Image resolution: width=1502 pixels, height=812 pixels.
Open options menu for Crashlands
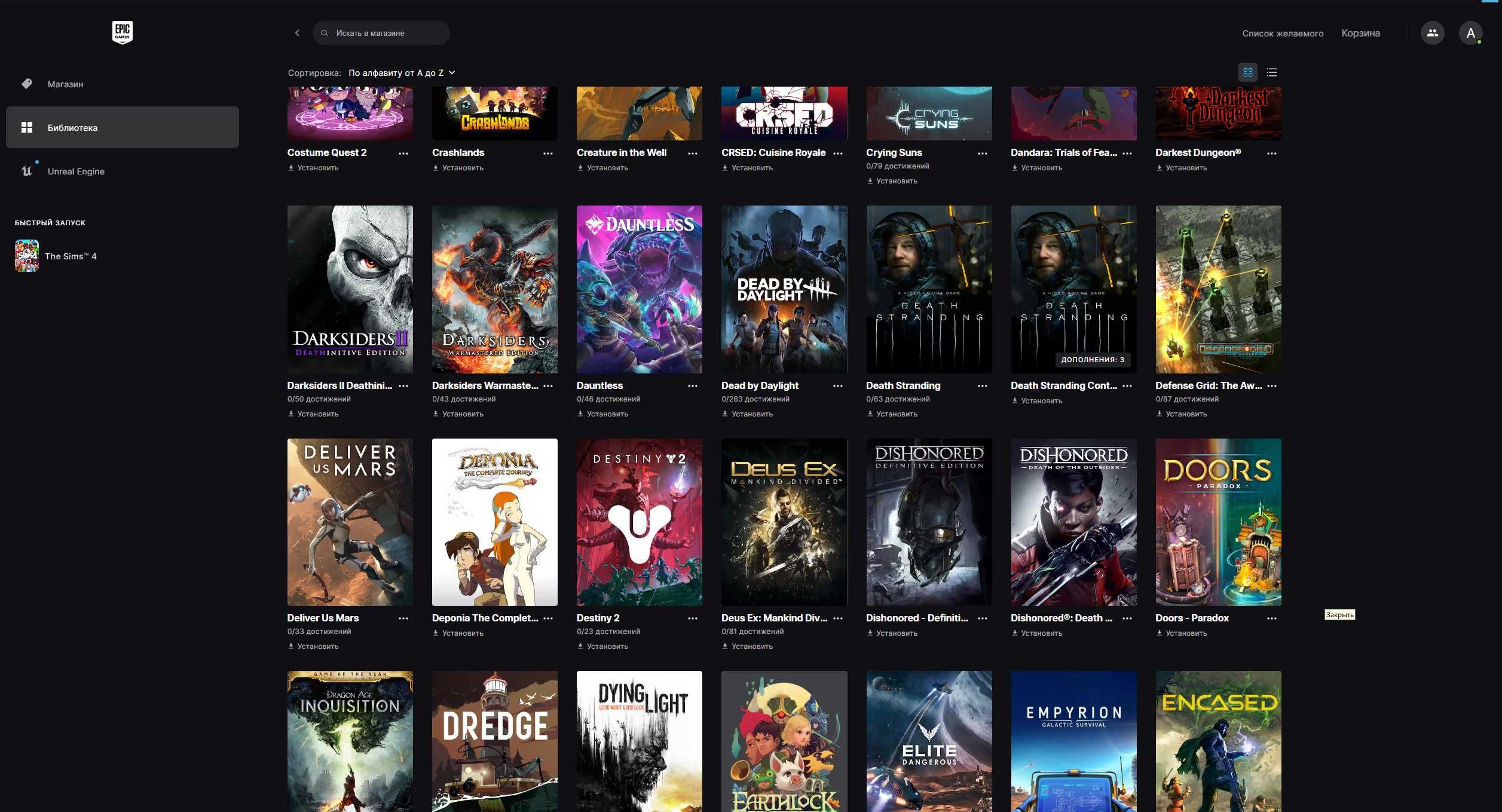[x=548, y=154]
